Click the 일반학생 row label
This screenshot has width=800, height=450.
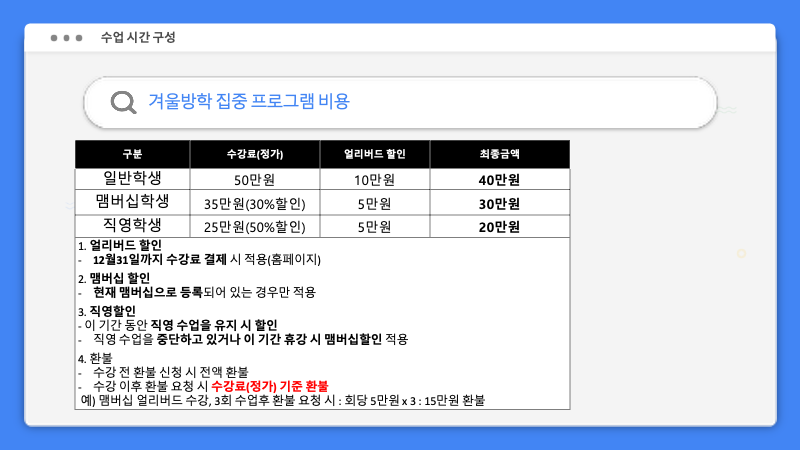coord(132,179)
